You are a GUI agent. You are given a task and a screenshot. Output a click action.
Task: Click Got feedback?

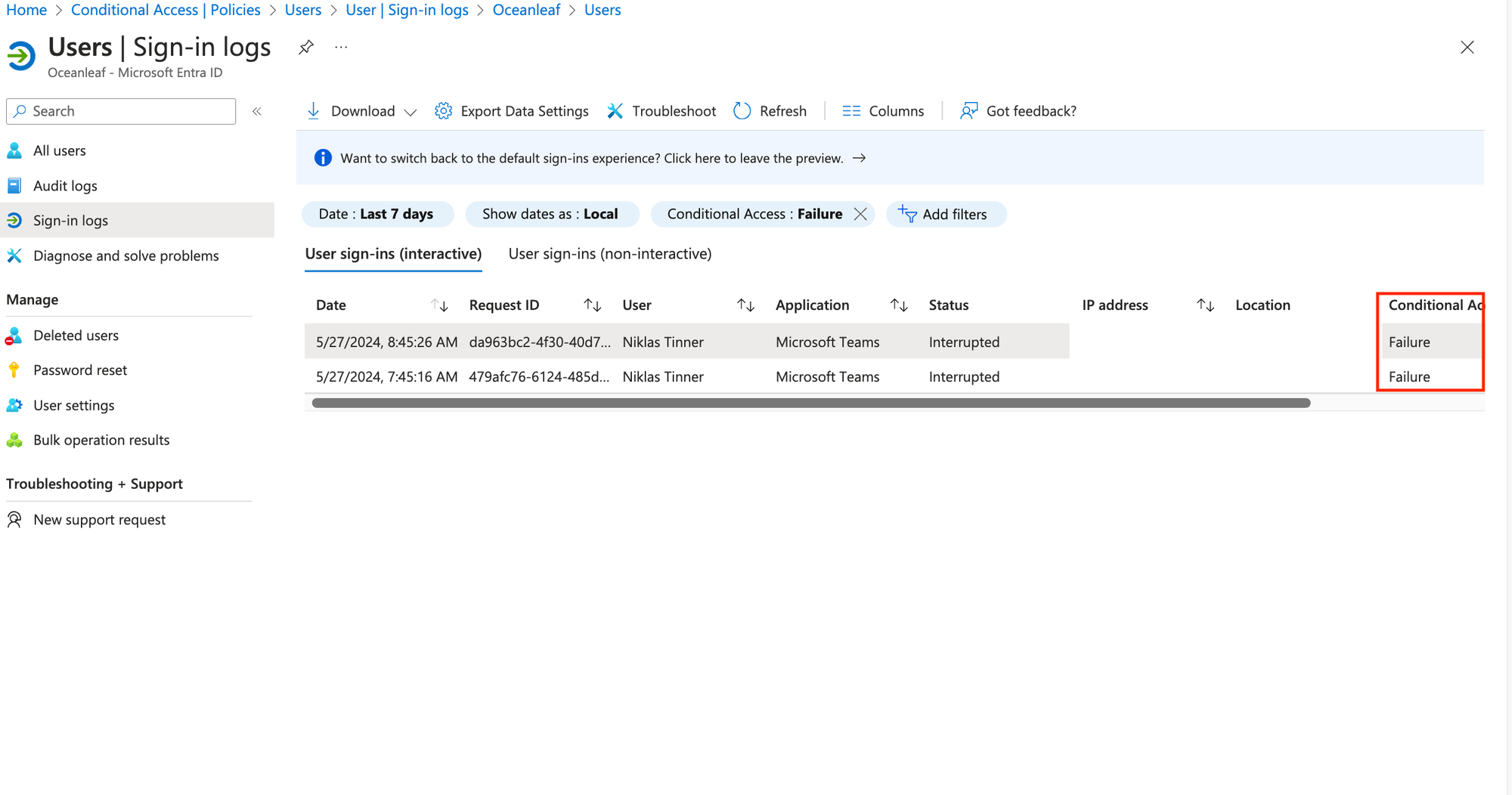tap(1018, 111)
